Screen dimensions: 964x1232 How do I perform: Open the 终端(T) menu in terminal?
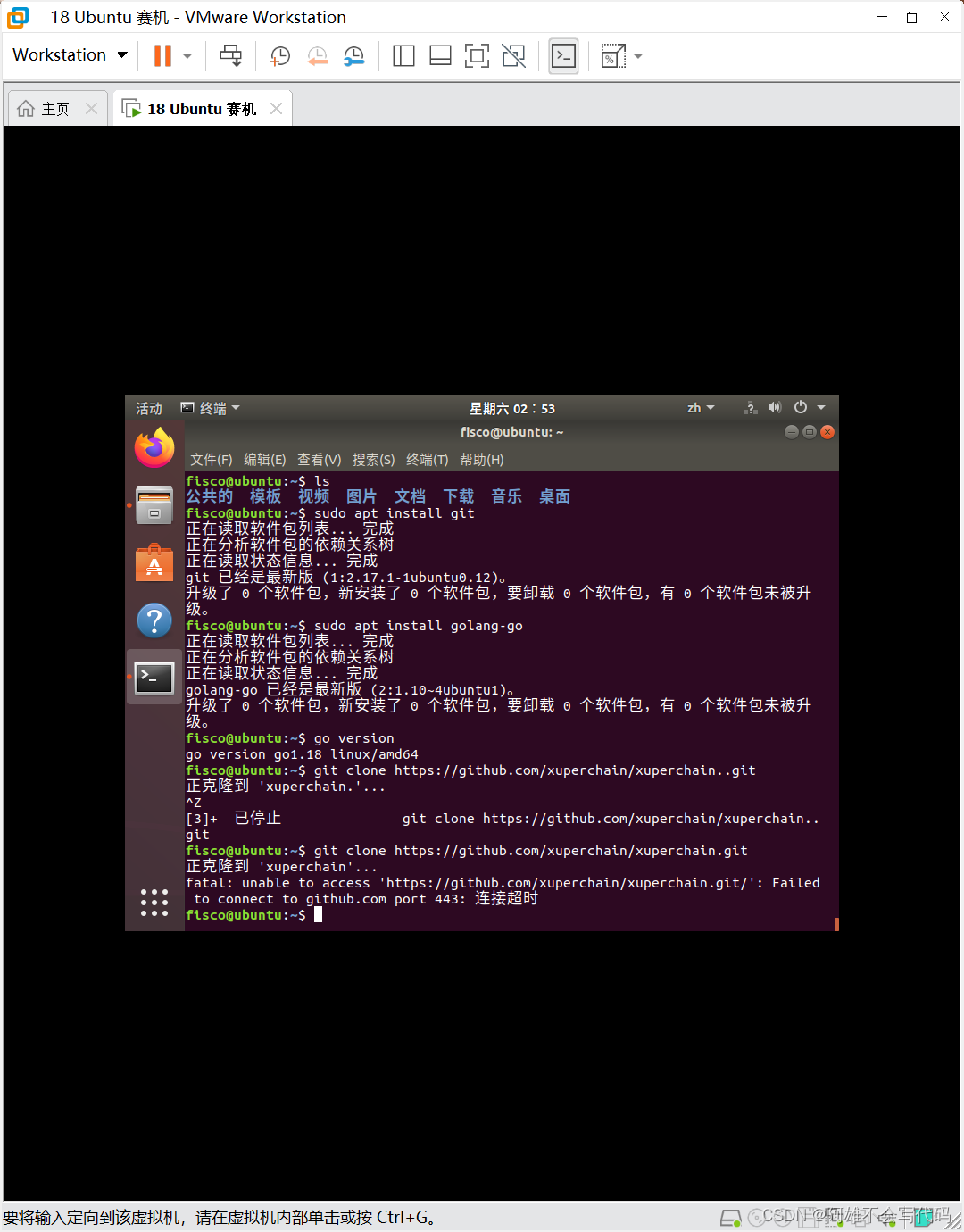coord(427,460)
